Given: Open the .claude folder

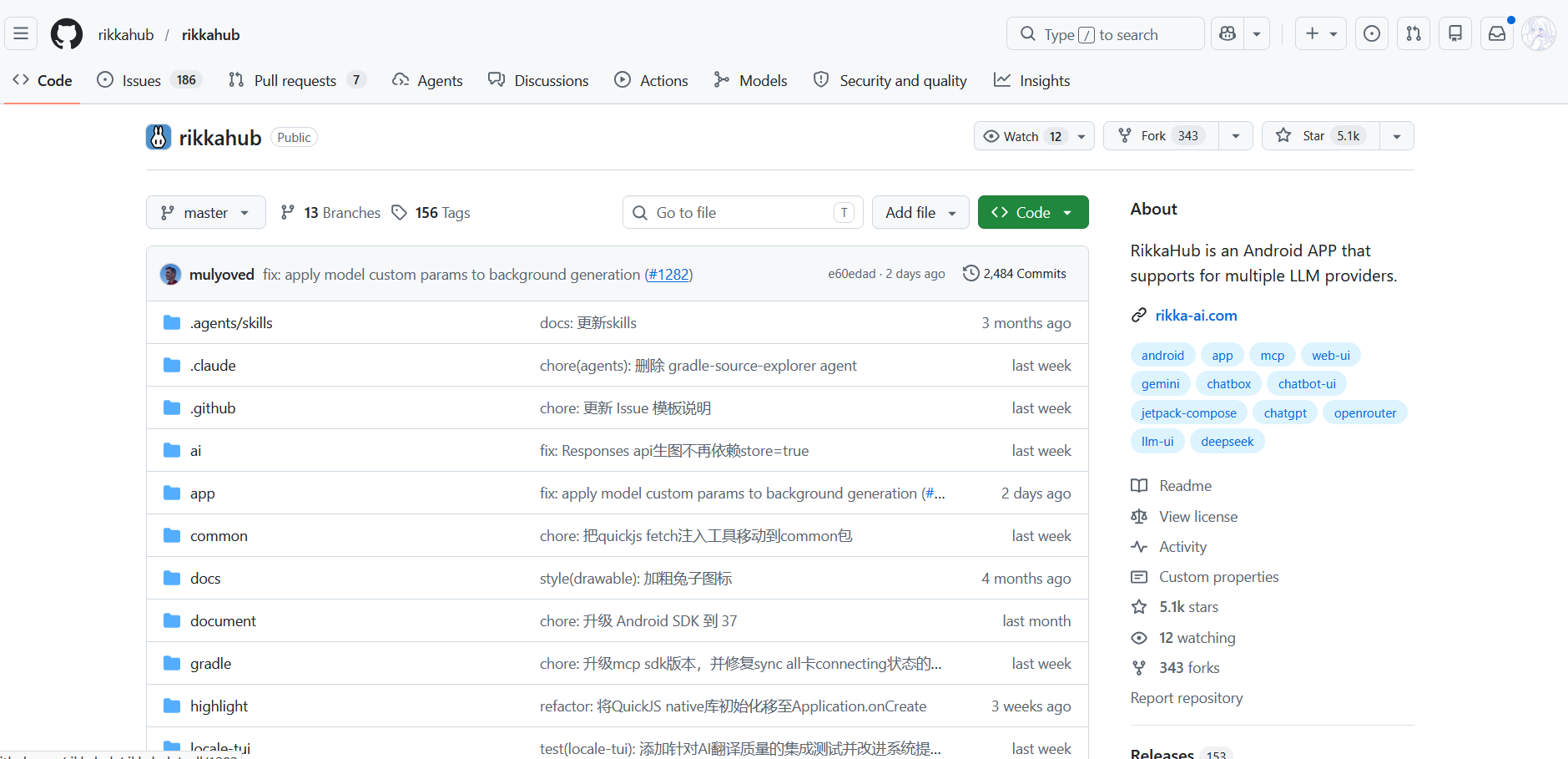Looking at the screenshot, I should (x=213, y=365).
